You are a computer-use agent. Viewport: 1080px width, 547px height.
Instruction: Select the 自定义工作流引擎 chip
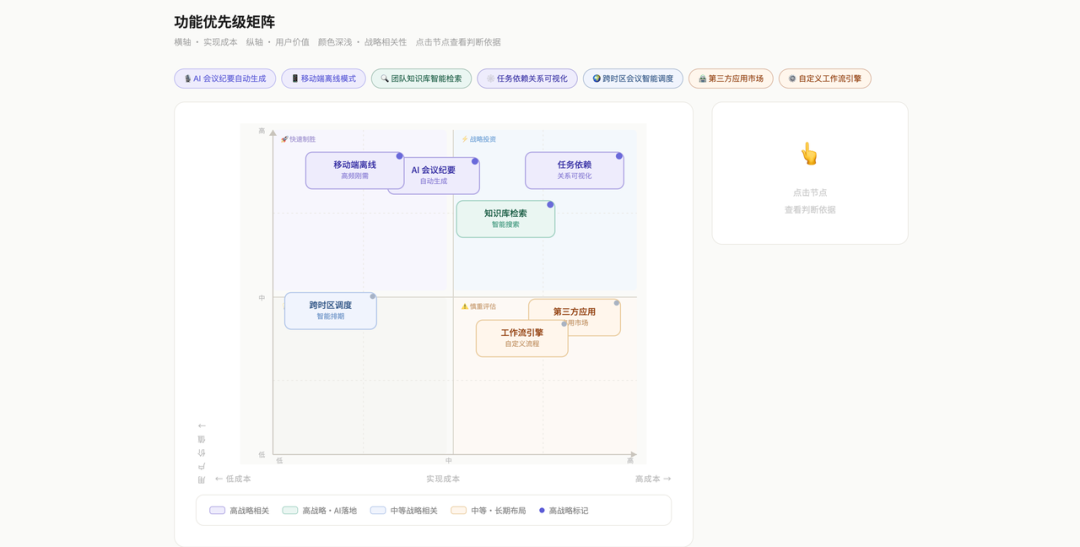pos(825,79)
